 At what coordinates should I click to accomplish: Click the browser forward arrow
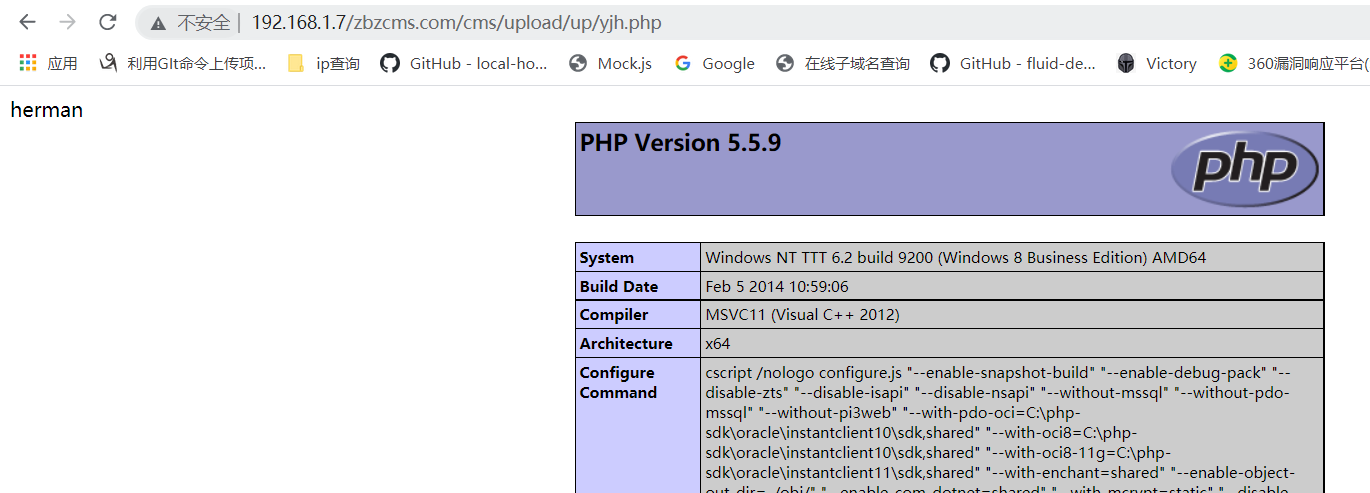point(67,22)
